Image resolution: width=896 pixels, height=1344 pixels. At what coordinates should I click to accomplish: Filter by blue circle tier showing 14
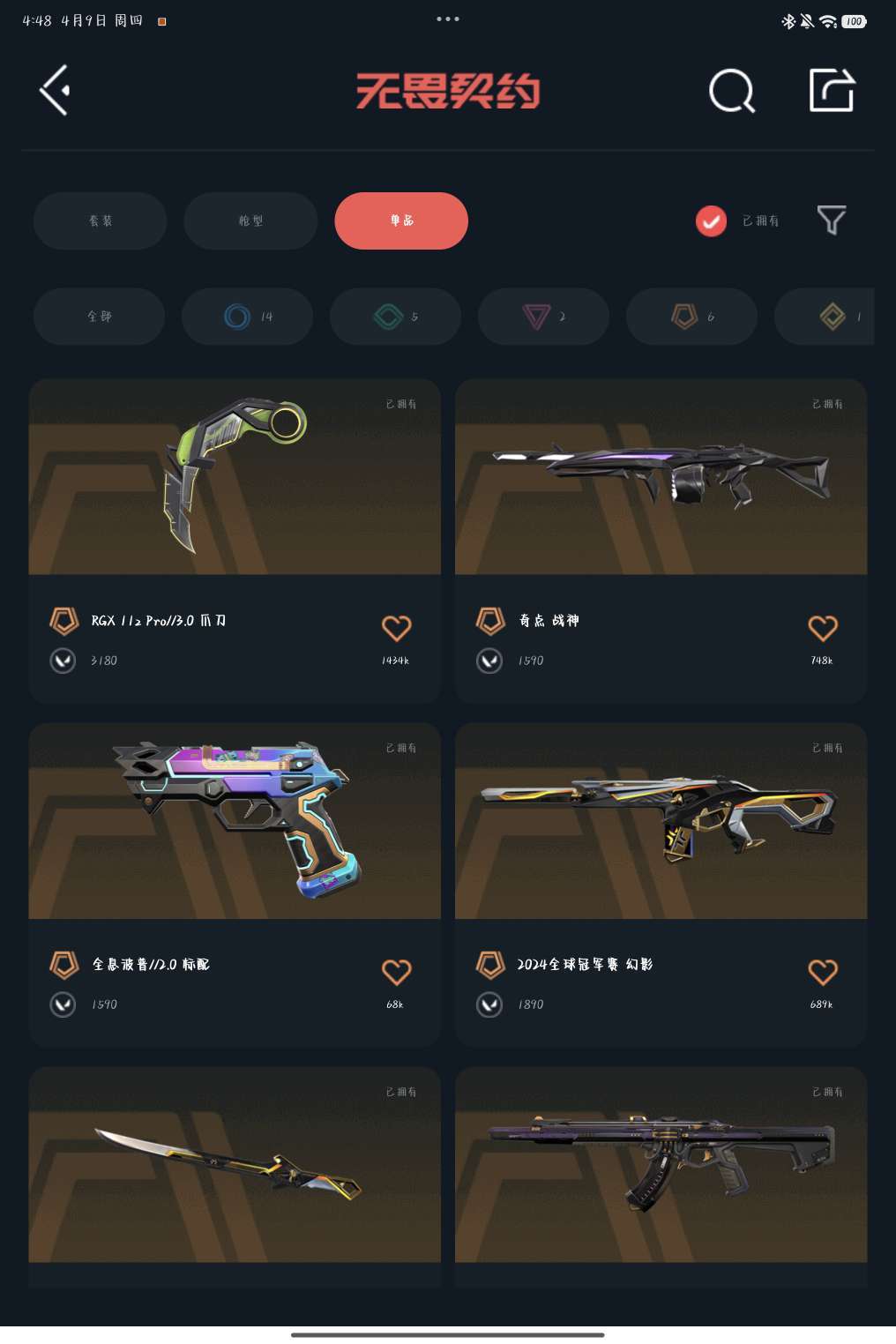(x=247, y=316)
